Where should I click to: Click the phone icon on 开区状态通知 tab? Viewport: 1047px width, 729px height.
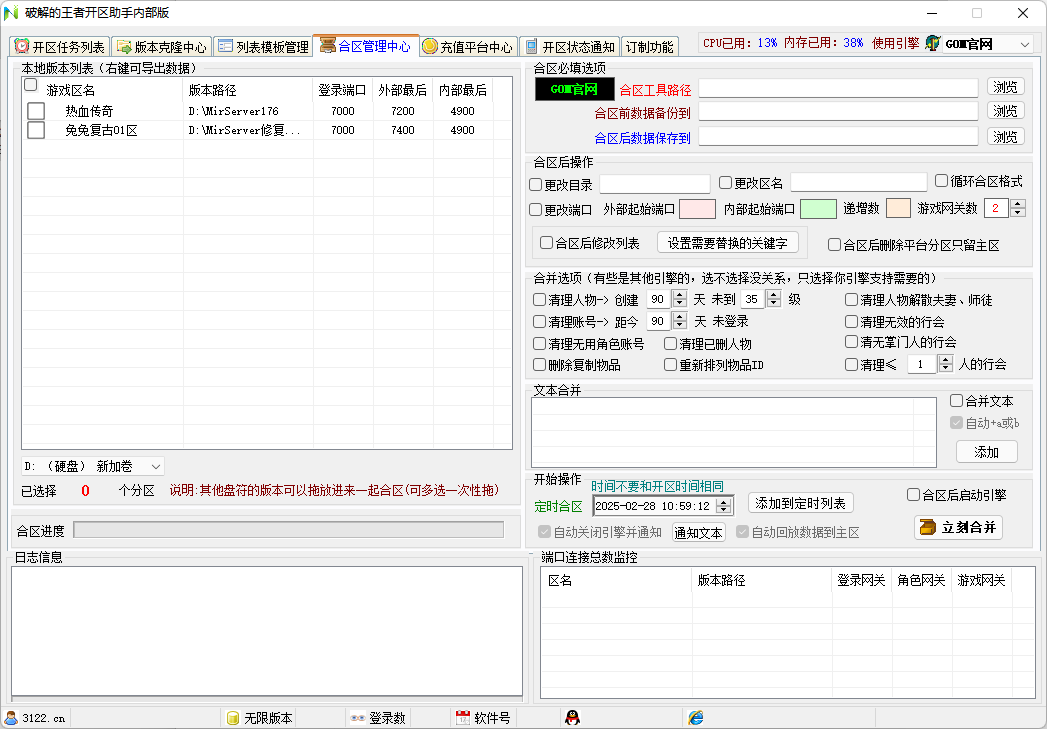pos(531,47)
